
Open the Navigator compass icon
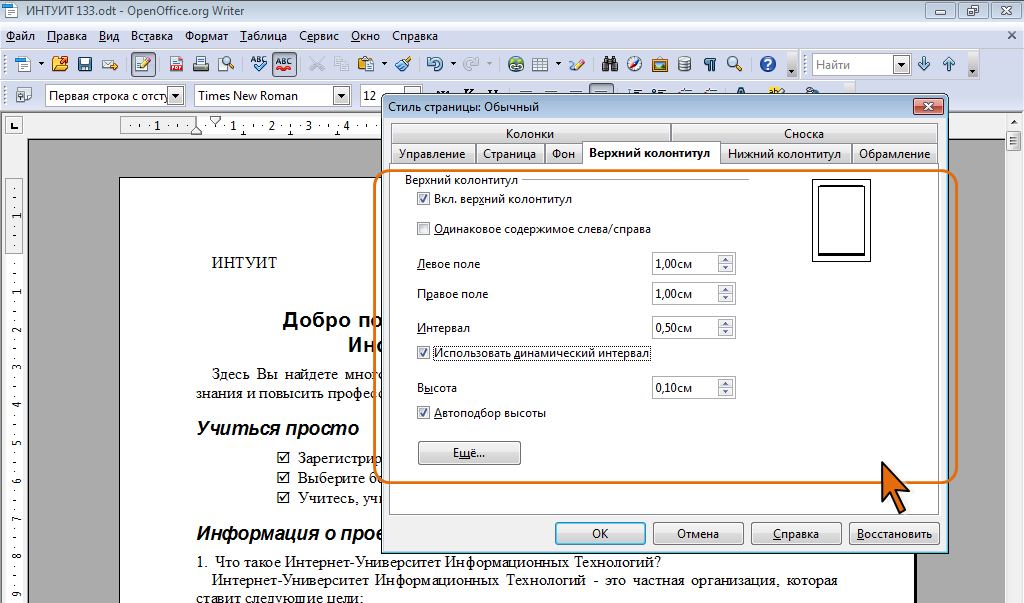pyautogui.click(x=635, y=64)
